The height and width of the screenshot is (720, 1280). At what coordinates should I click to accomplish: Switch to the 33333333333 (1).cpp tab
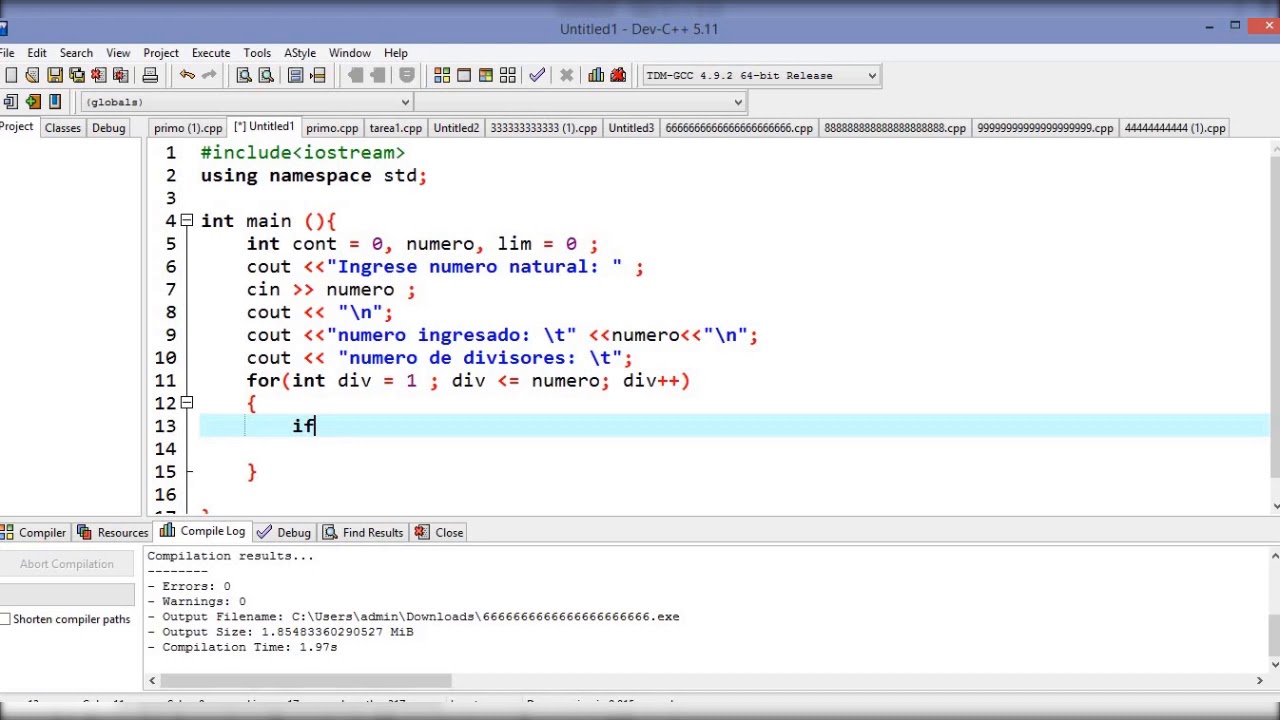point(544,128)
